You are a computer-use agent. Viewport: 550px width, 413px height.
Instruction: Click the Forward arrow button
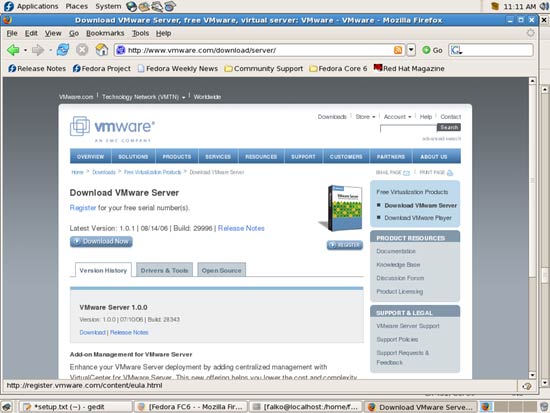38,50
